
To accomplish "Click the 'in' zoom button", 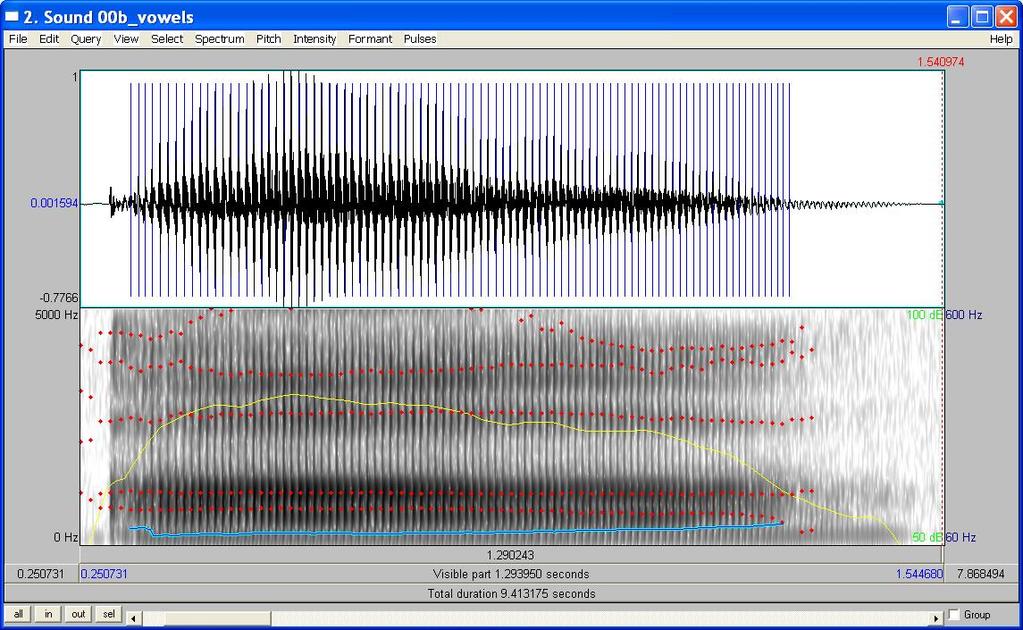I will point(48,614).
